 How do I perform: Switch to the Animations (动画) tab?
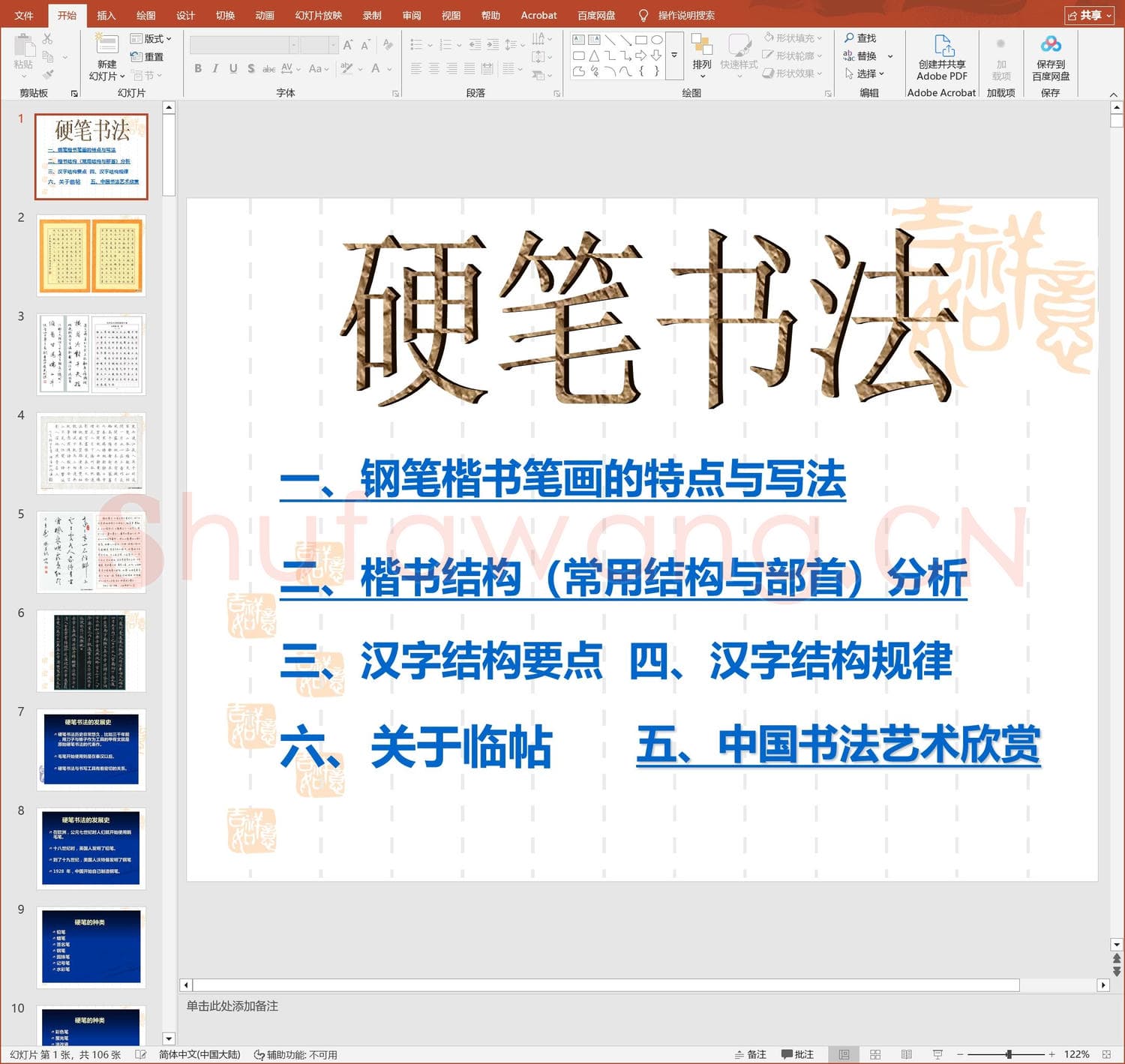265,15
